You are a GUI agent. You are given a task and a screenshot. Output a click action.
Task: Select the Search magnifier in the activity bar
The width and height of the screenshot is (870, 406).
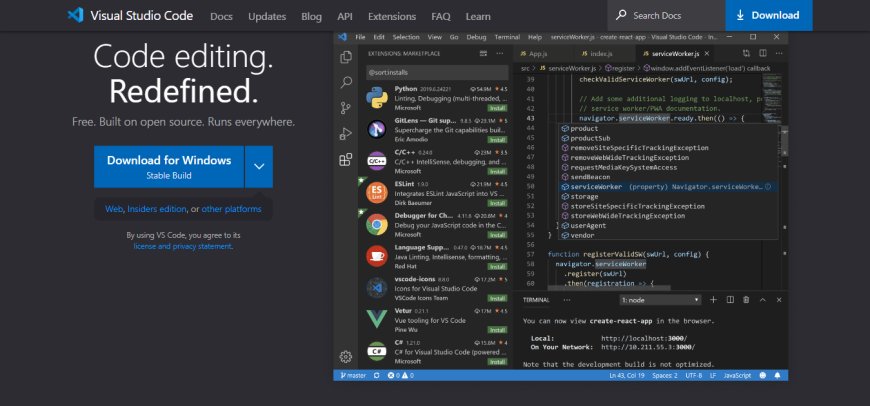coord(346,83)
